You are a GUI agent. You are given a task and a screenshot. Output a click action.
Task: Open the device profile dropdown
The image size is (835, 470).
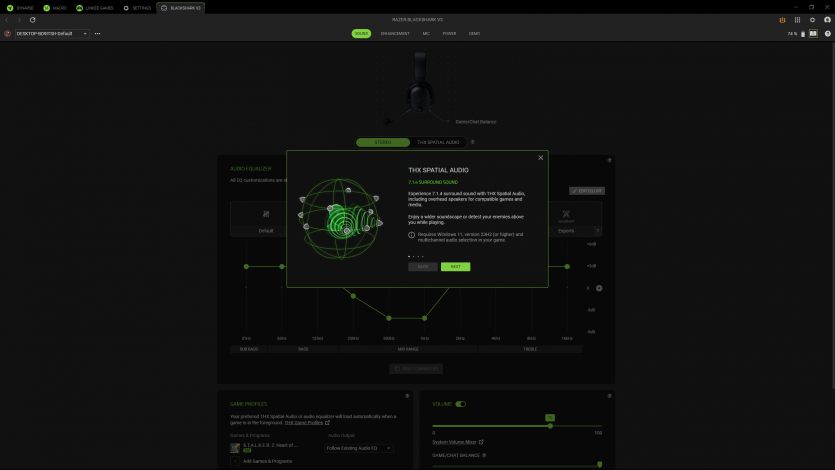coord(51,33)
